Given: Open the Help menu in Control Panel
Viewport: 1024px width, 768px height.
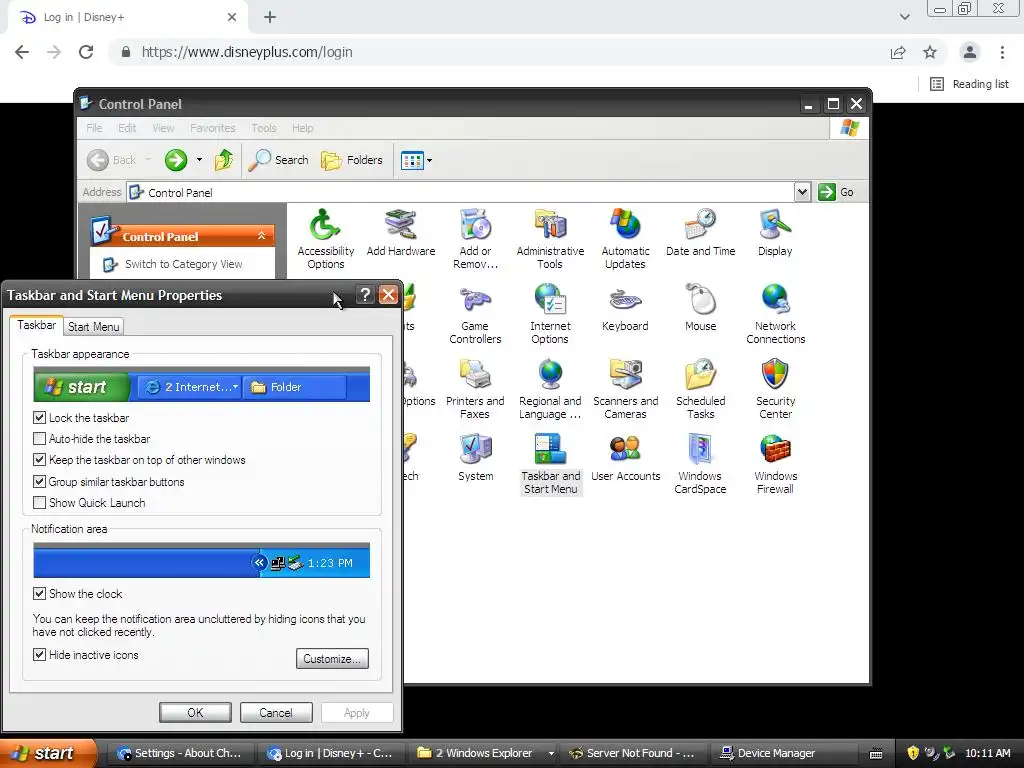Looking at the screenshot, I should [302, 128].
